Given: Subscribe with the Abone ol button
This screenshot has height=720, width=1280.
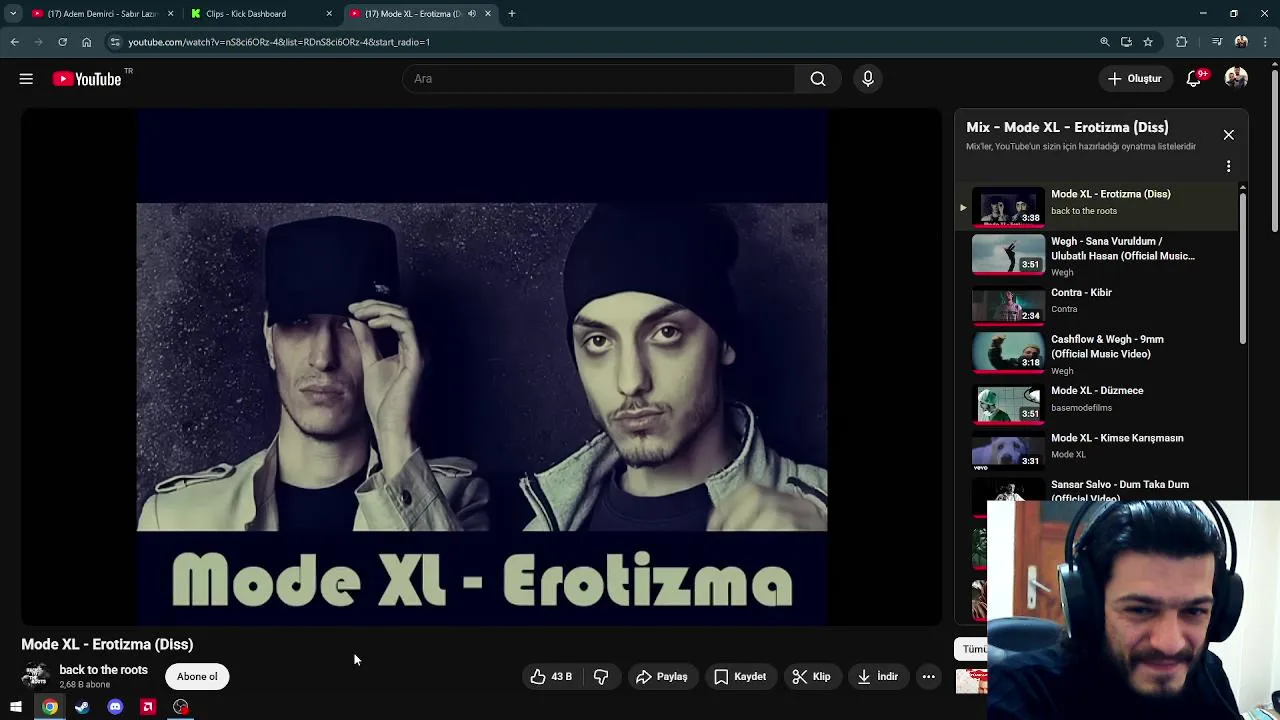Looking at the screenshot, I should 197,677.
